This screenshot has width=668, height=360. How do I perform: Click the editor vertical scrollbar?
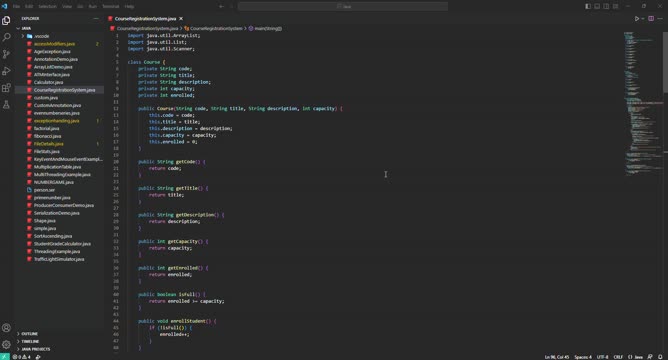[665, 62]
